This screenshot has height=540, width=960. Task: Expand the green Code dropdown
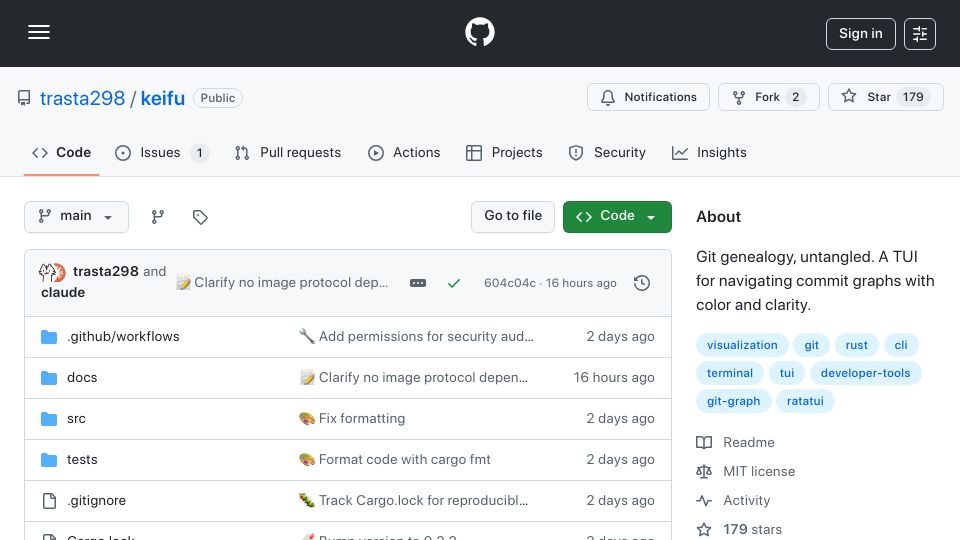point(617,217)
